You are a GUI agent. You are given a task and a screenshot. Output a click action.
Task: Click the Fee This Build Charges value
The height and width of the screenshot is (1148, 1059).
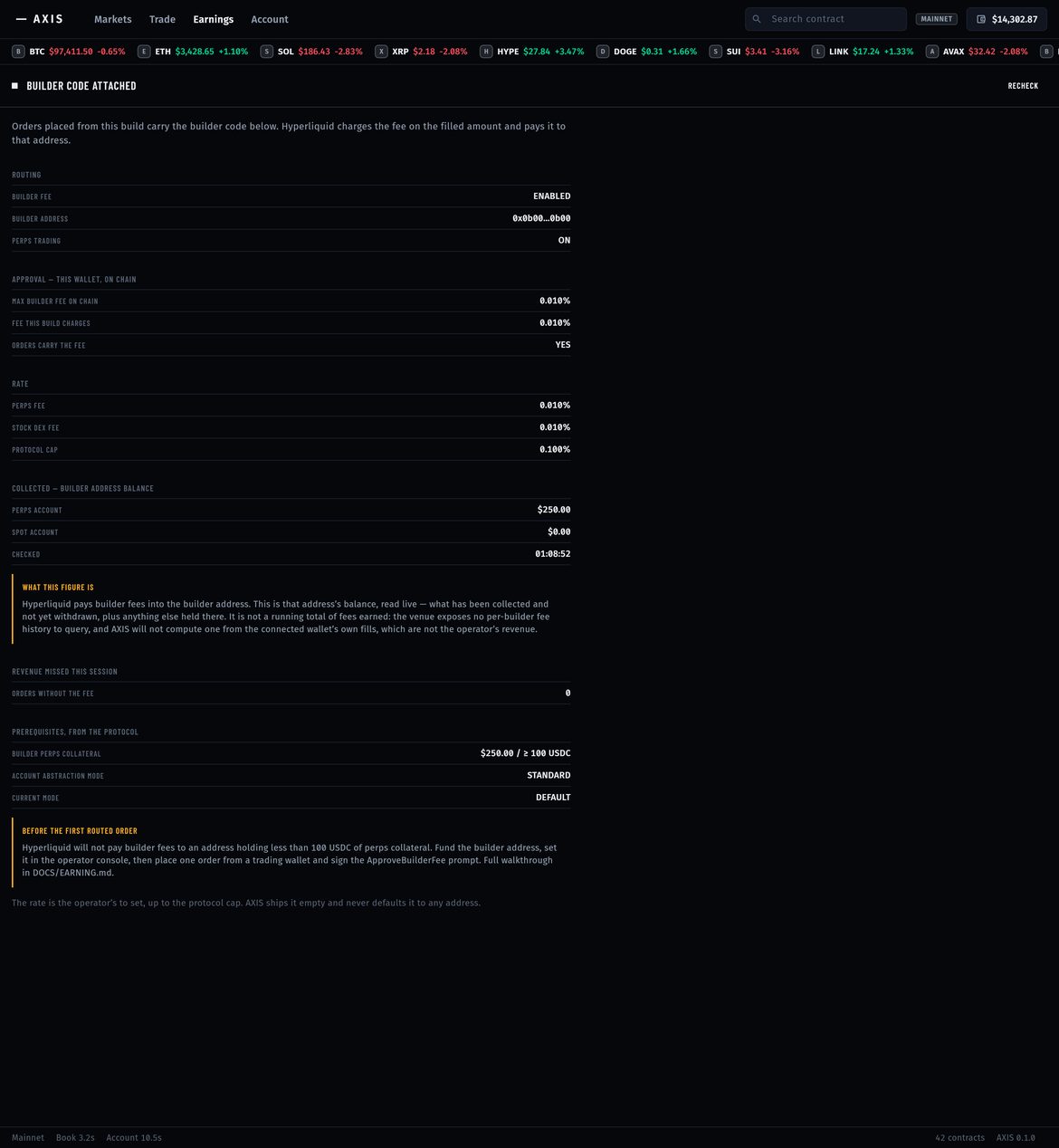(555, 323)
